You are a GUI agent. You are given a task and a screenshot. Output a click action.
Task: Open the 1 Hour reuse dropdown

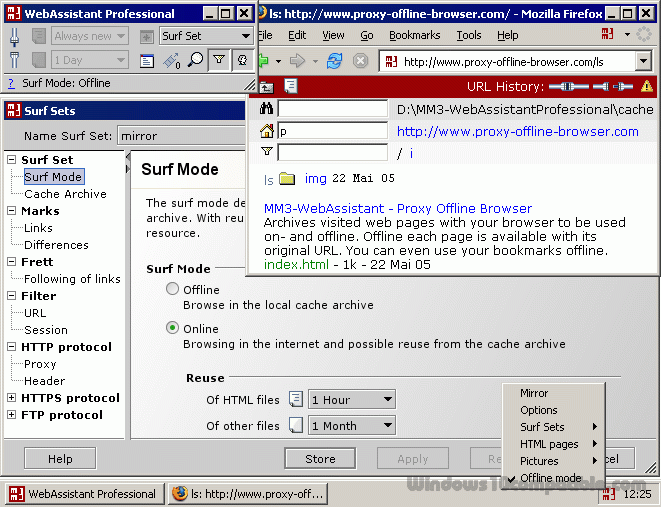(352, 400)
